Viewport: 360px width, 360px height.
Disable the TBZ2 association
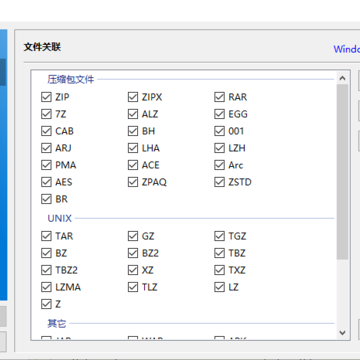tap(46, 270)
